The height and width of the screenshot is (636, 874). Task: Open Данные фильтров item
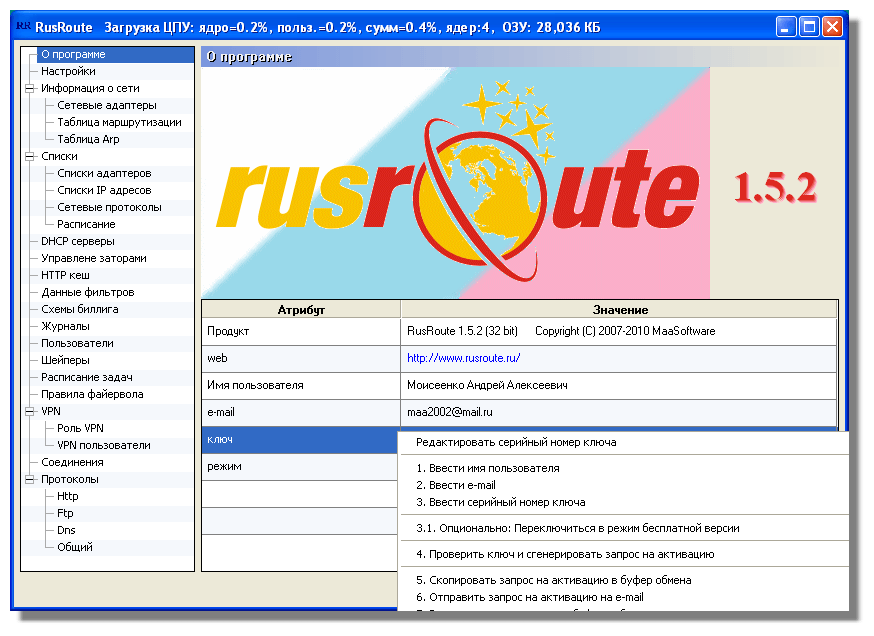coord(88,292)
